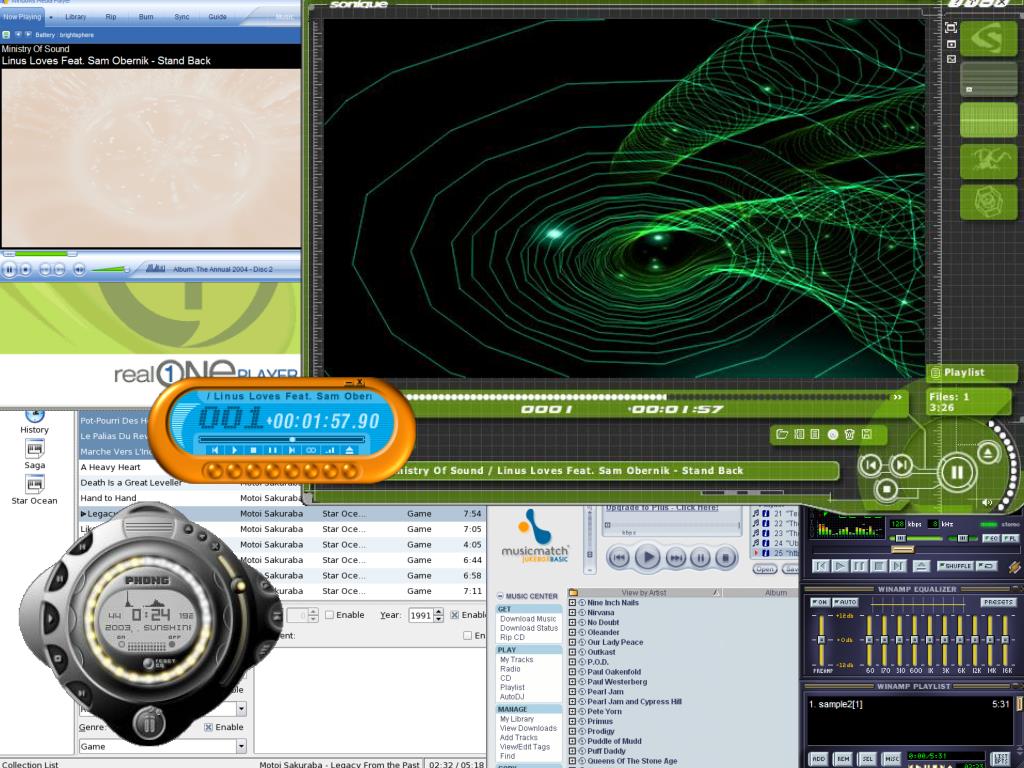Click the Winamp stop button
Viewport: 1024px width, 768px height.
(x=879, y=566)
